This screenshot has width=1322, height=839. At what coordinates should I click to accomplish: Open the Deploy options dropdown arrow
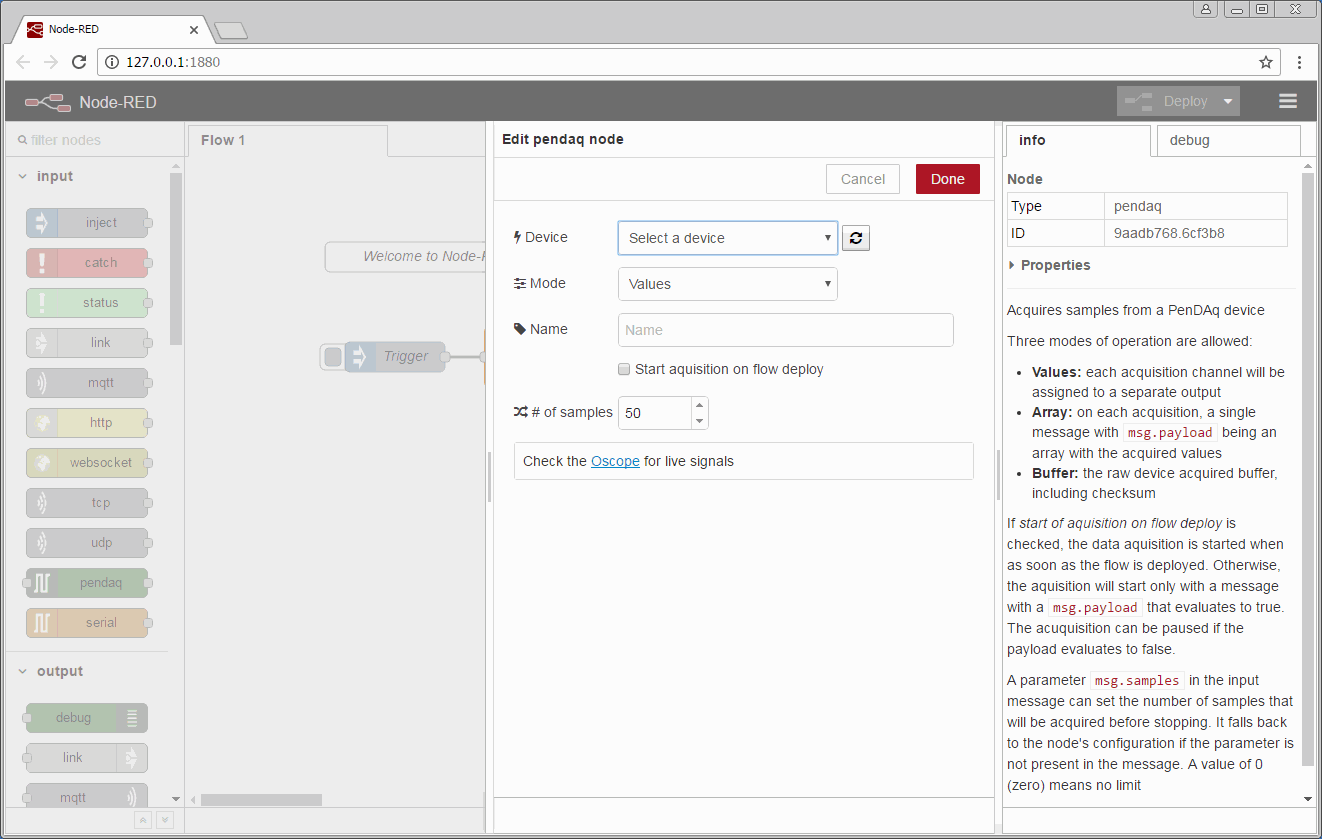(1229, 101)
